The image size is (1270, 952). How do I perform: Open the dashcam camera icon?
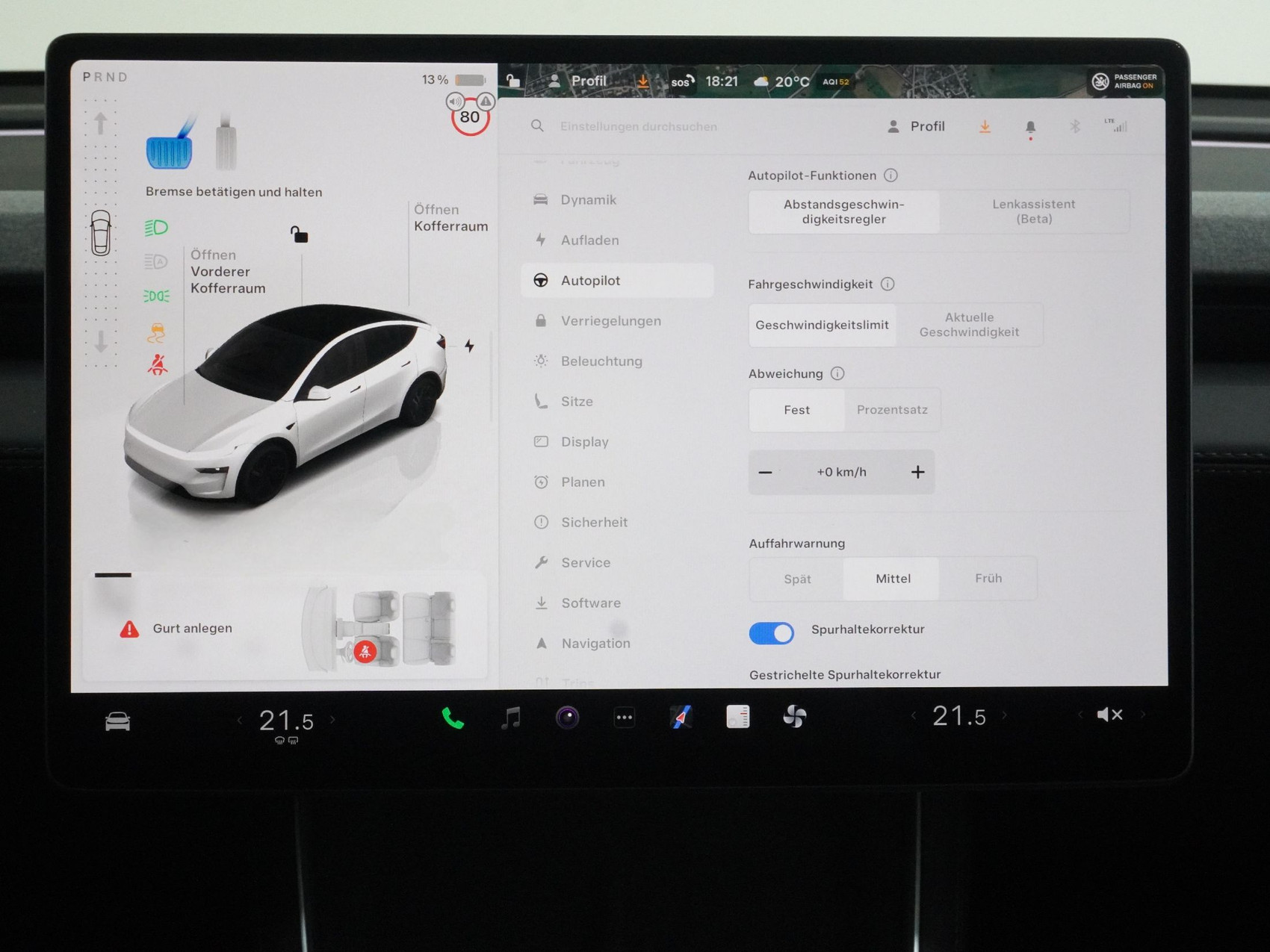567,718
